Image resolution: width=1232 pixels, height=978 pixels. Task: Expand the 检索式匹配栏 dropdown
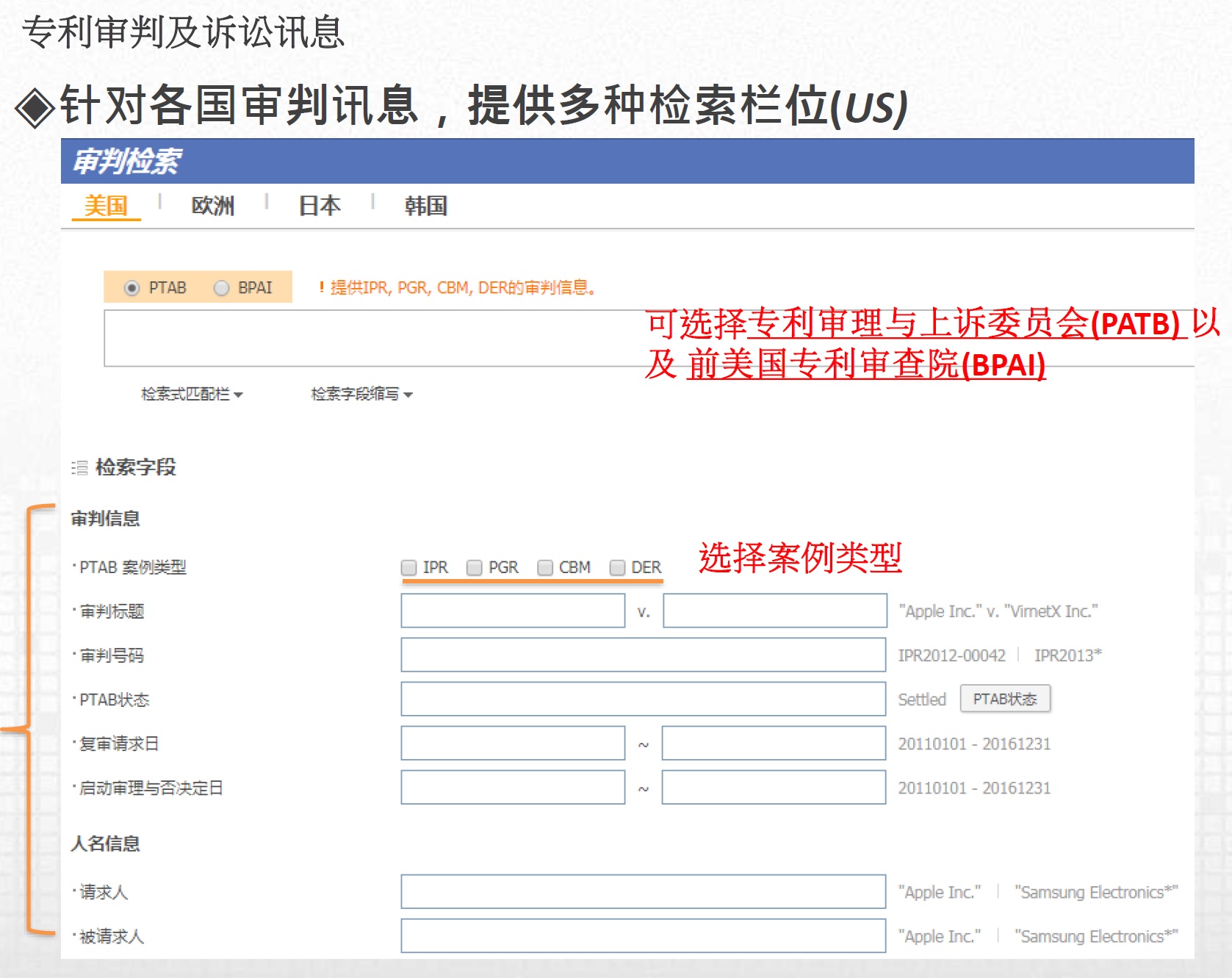click(192, 395)
